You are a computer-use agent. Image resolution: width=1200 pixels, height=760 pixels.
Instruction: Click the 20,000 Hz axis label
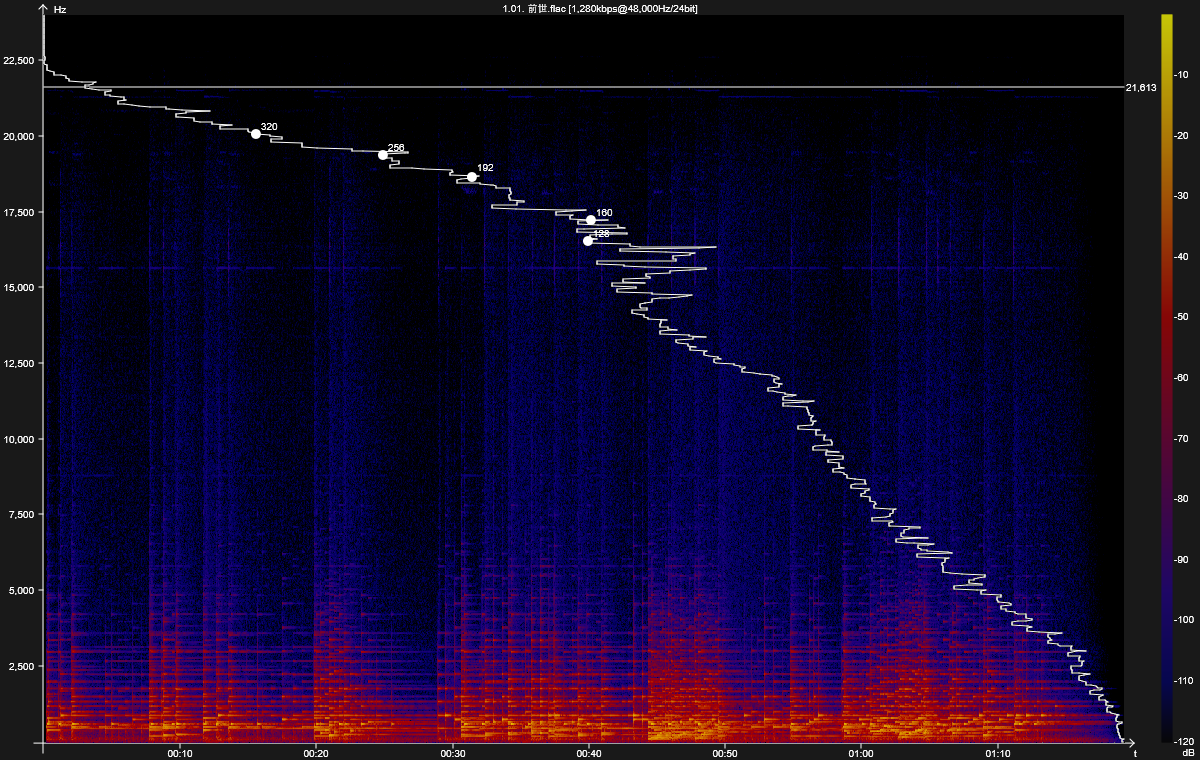[19, 136]
